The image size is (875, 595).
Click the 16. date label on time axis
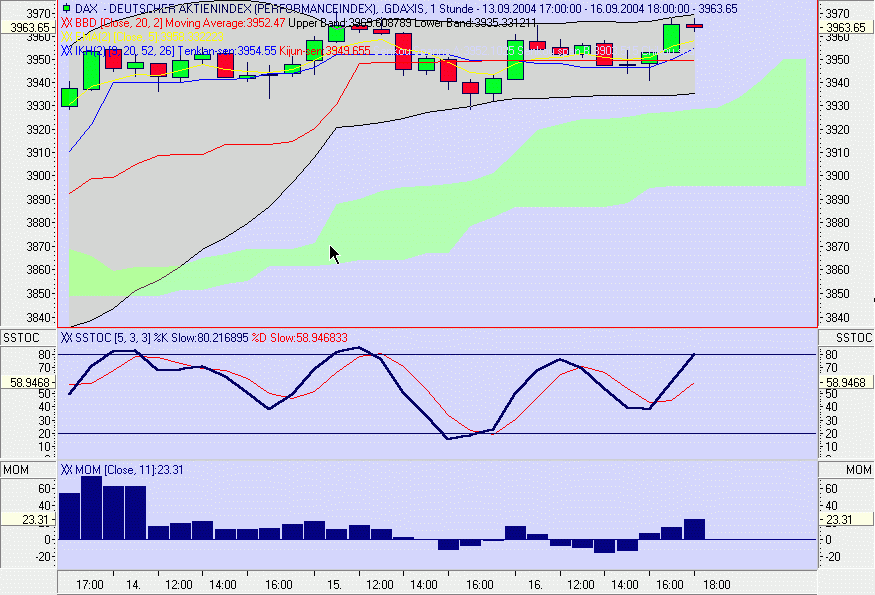coord(535,584)
